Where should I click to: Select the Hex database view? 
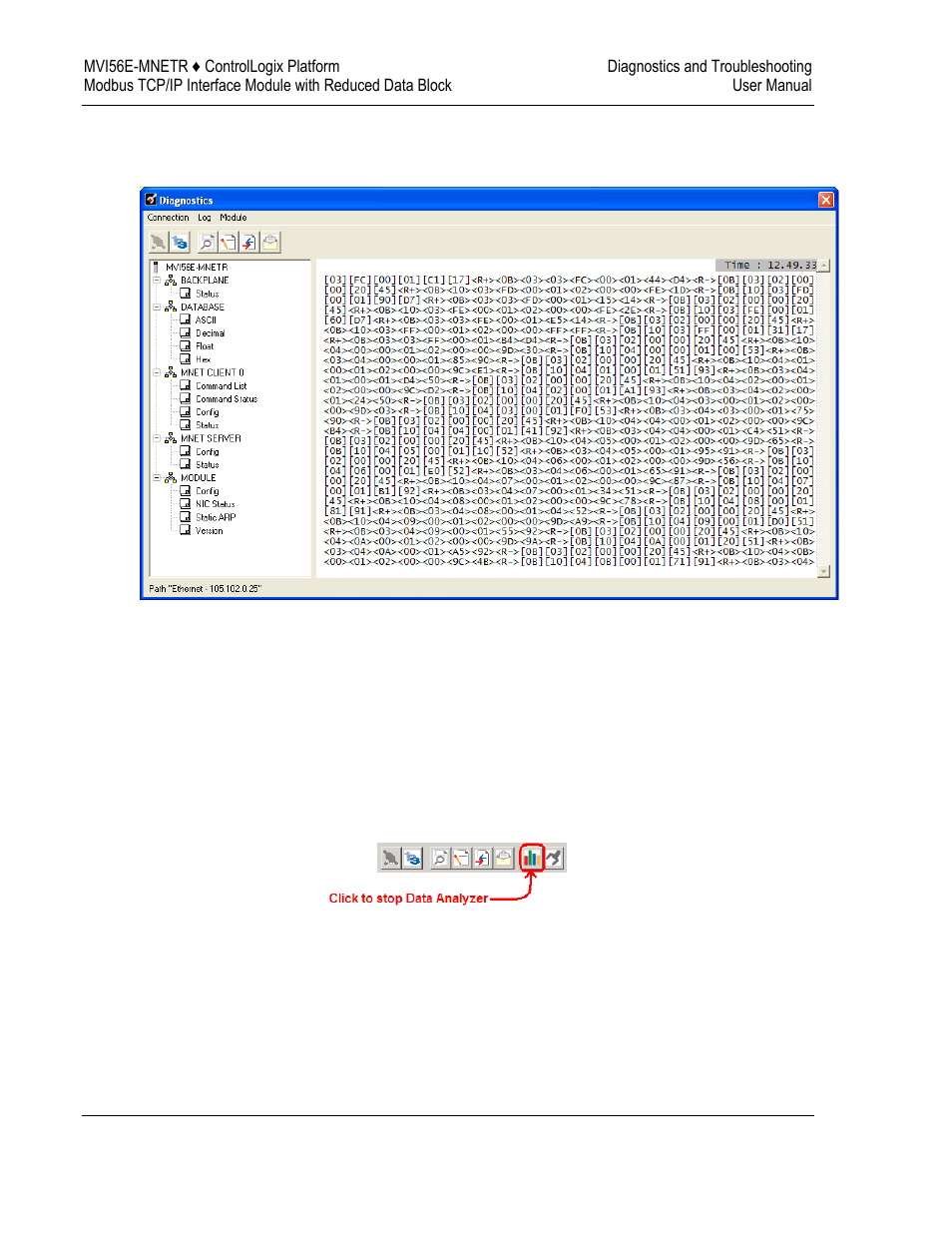pyautogui.click(x=204, y=359)
